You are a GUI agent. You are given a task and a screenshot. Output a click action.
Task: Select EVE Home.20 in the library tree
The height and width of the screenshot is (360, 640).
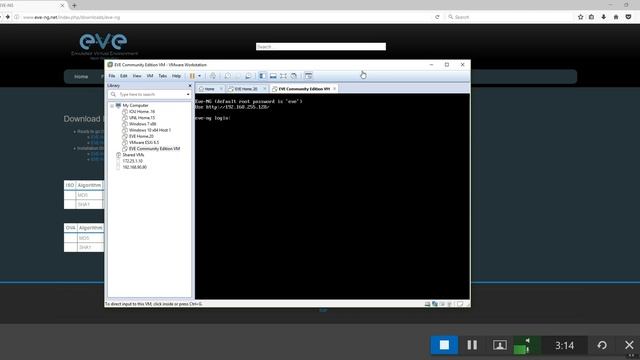tap(141, 136)
